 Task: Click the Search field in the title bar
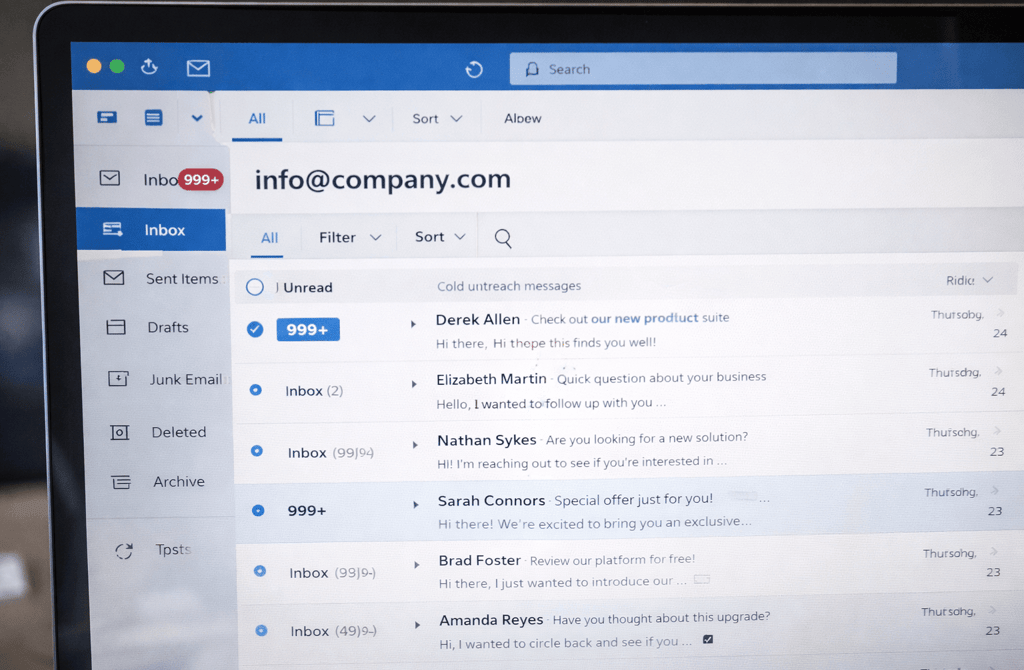tap(700, 68)
